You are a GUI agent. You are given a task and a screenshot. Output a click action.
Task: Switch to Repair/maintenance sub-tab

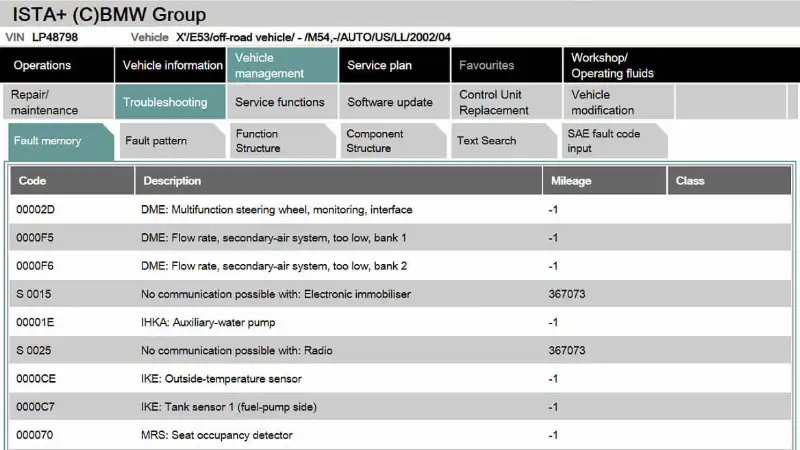click(57, 102)
